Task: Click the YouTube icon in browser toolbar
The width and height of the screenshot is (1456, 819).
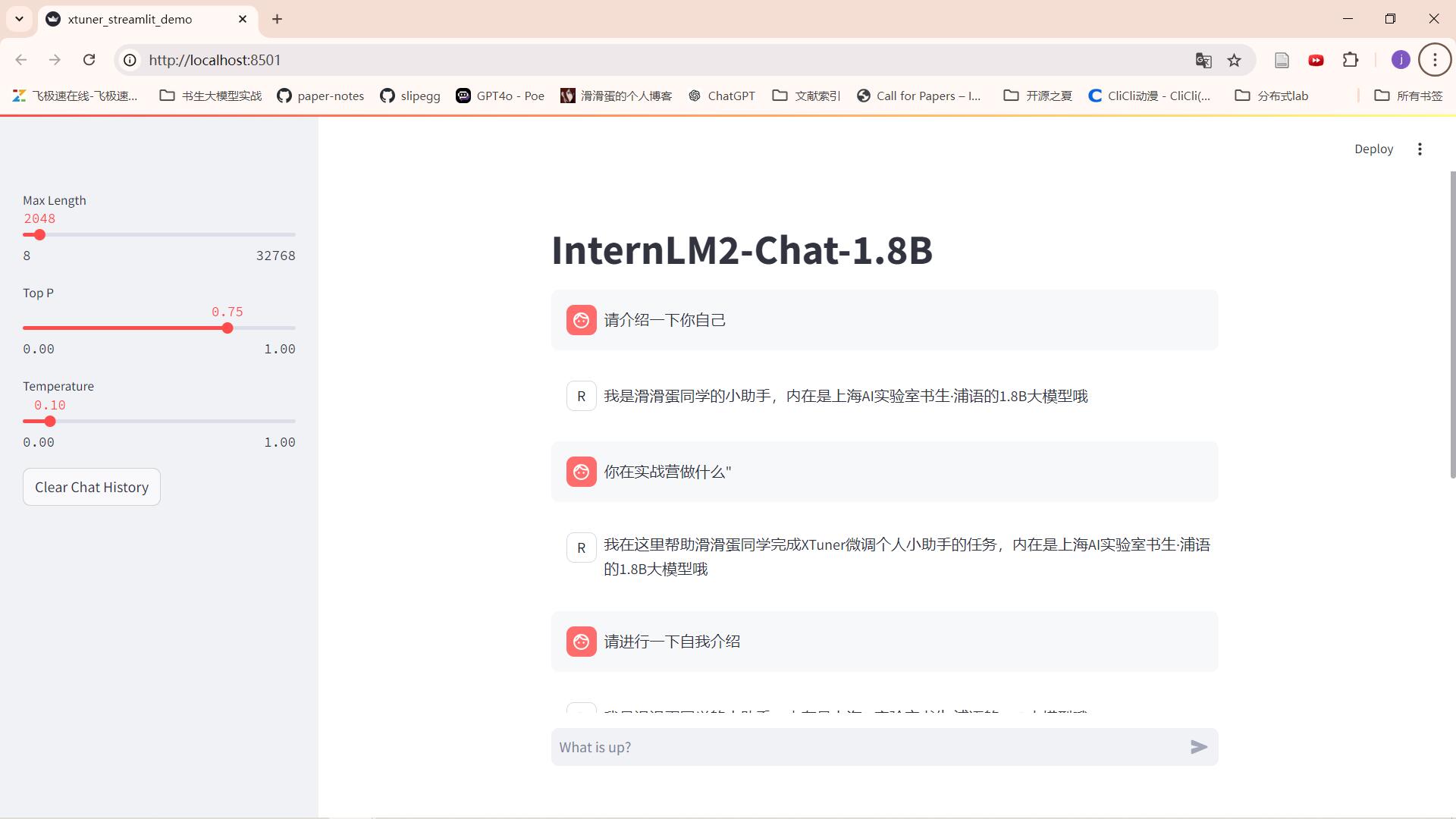Action: (x=1317, y=60)
